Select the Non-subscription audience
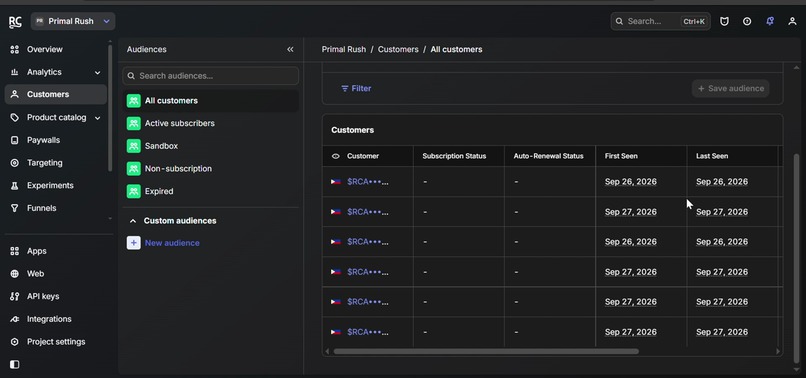Viewport: 806px width, 378px height. tap(211, 169)
